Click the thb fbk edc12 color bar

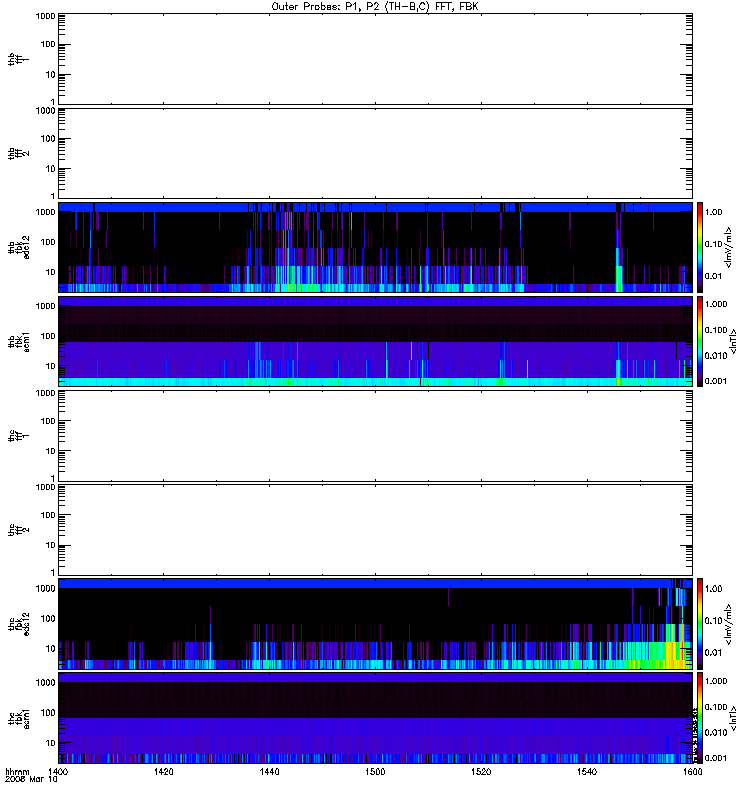pyautogui.click(x=700, y=247)
